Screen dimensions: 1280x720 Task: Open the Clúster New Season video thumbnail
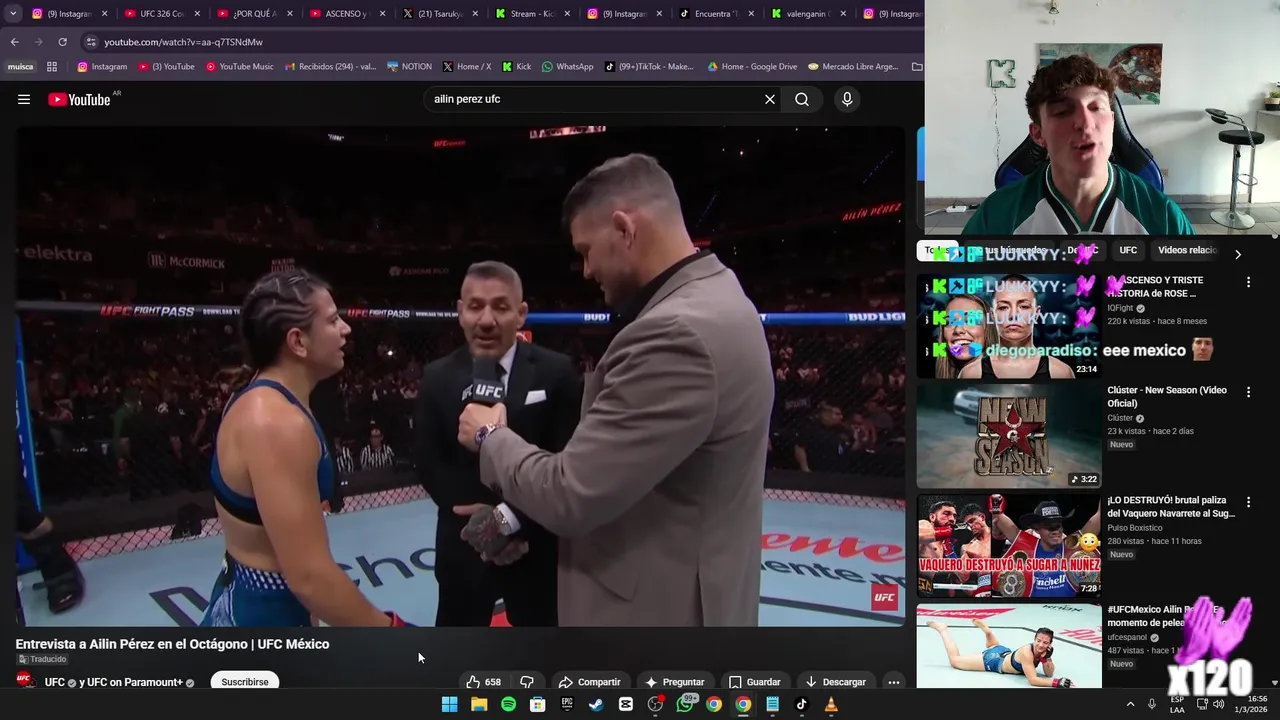[1008, 436]
